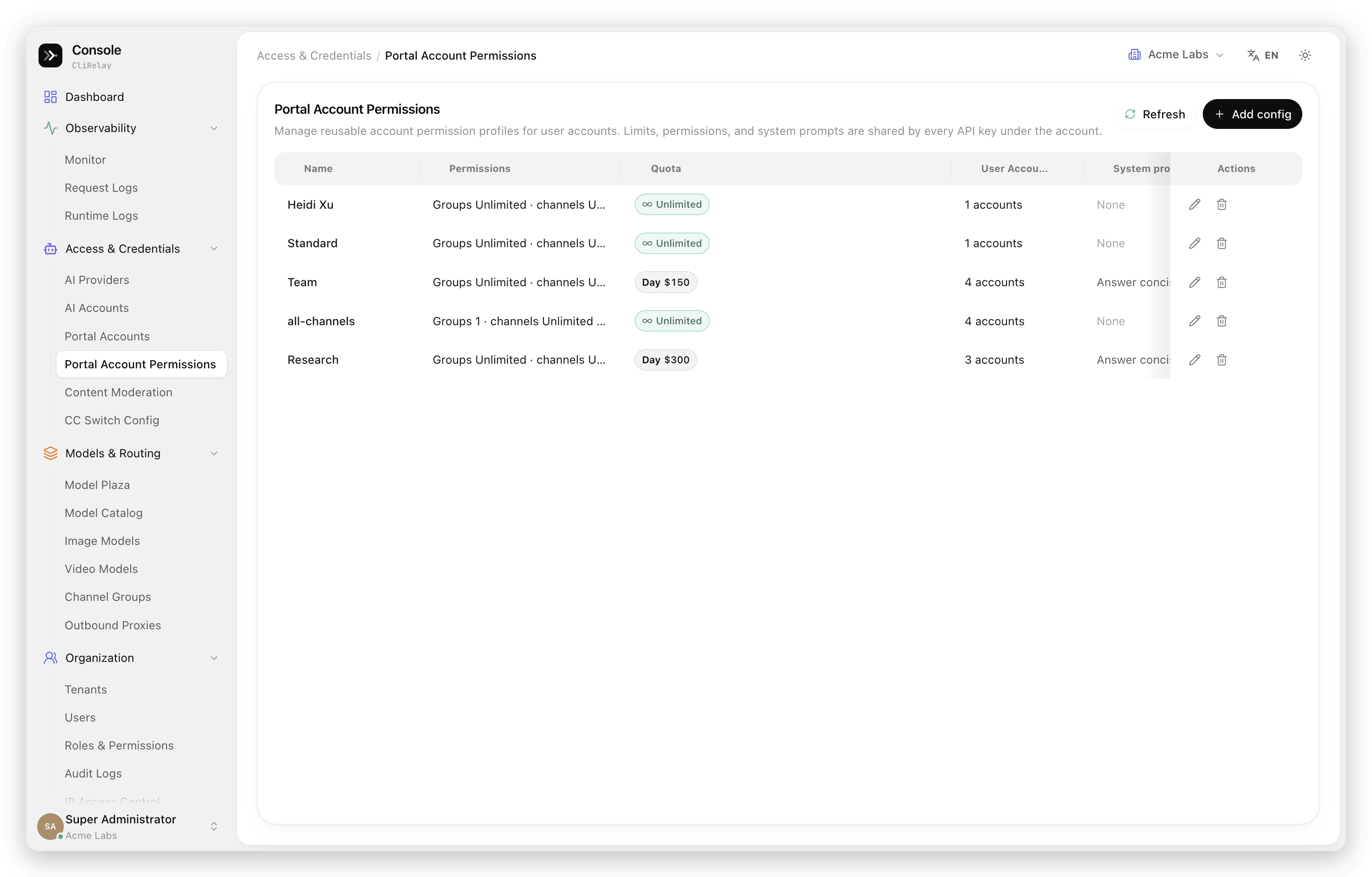Delete the Heidi Xu permission profile
The width and height of the screenshot is (1372, 877).
(x=1222, y=205)
